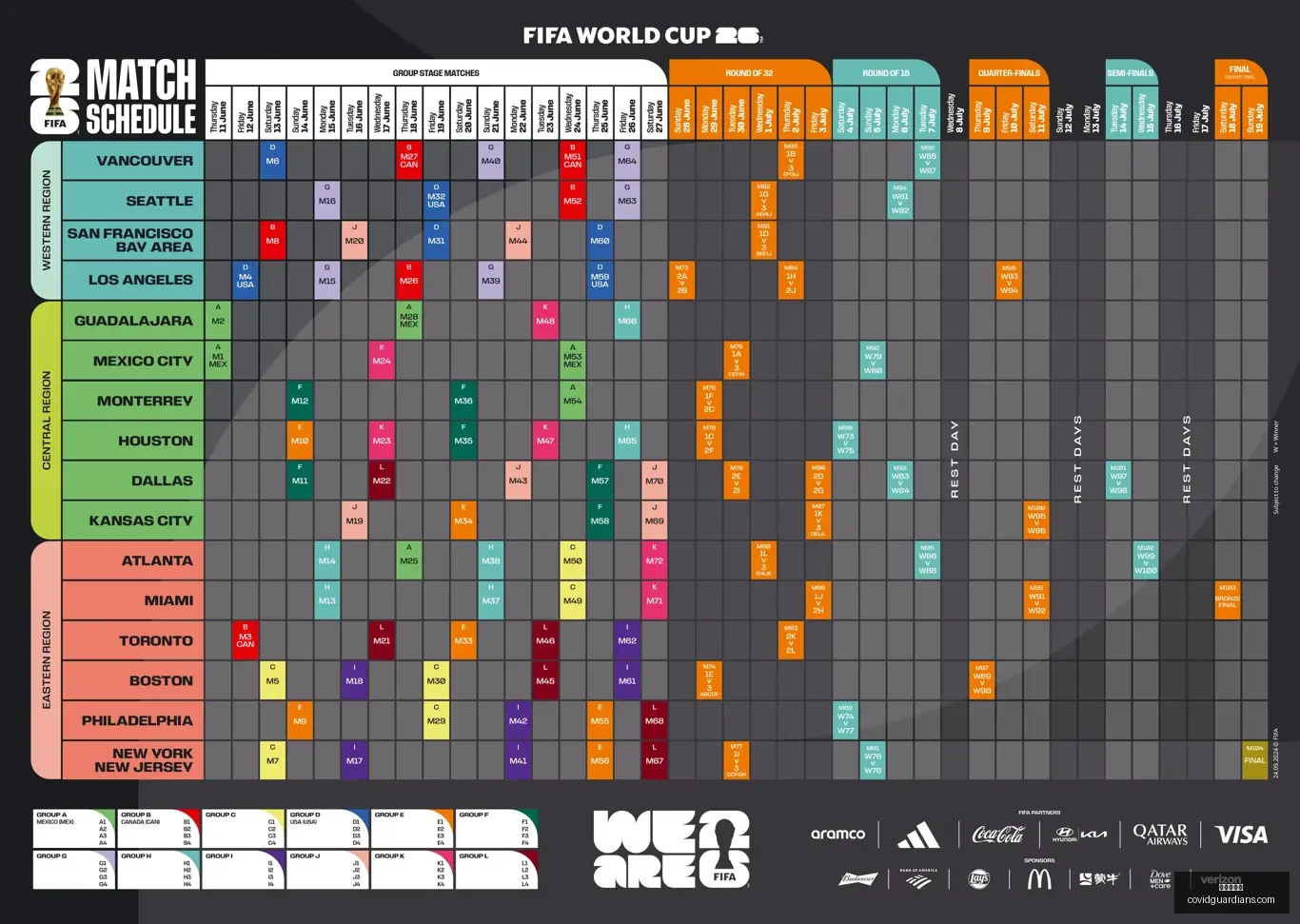This screenshot has width=1300, height=924.
Task: Click the M4 USA match cell
Action: coord(246,280)
